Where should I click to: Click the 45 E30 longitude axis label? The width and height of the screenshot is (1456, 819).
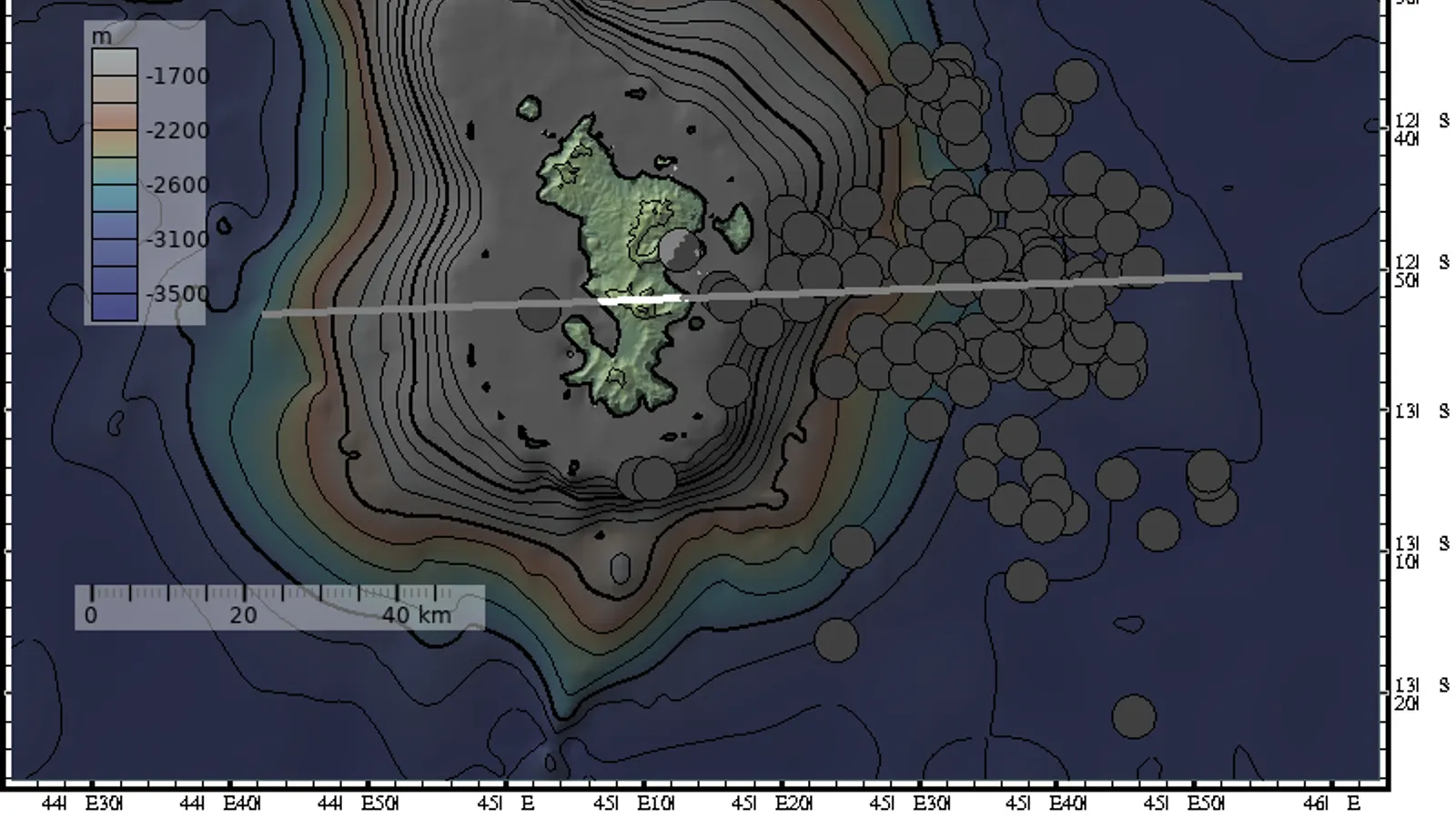click(x=909, y=804)
